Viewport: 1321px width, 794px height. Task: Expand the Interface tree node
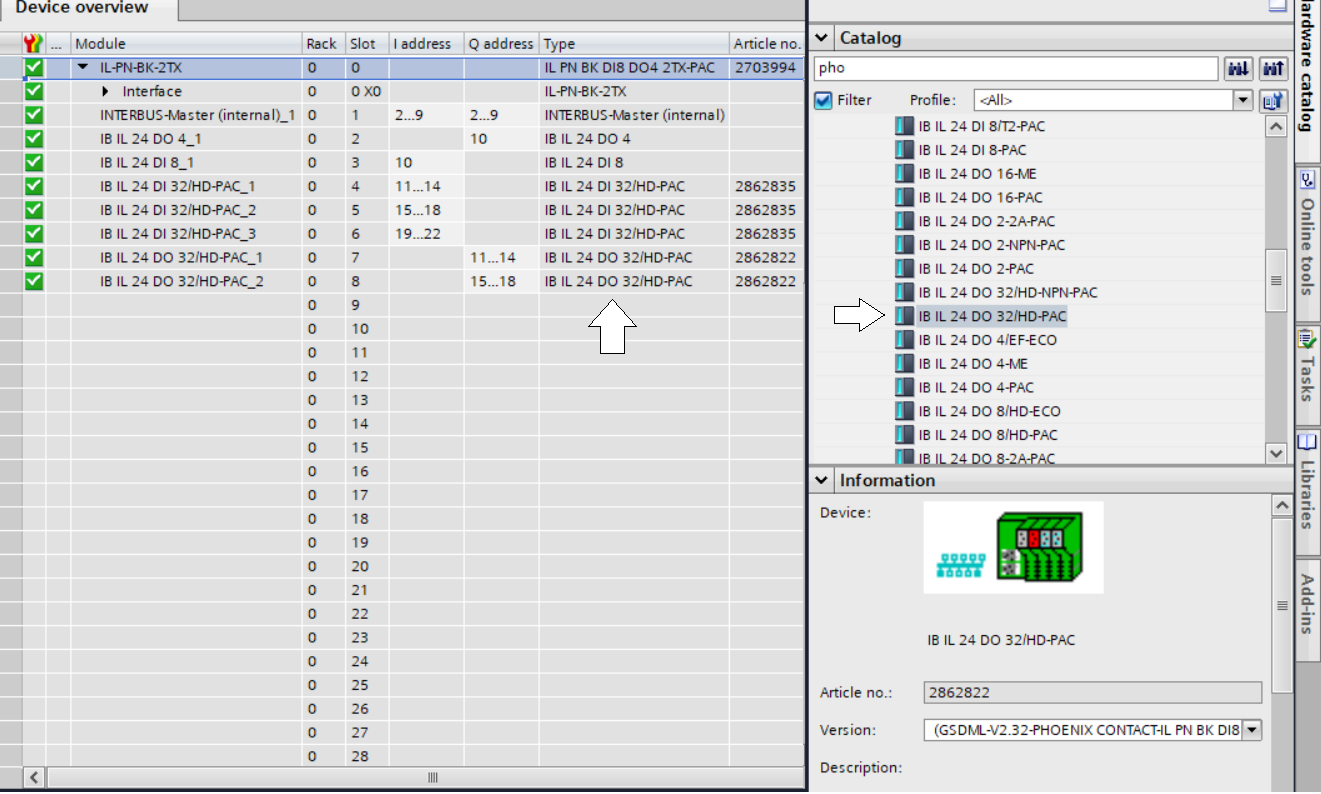click(x=106, y=91)
